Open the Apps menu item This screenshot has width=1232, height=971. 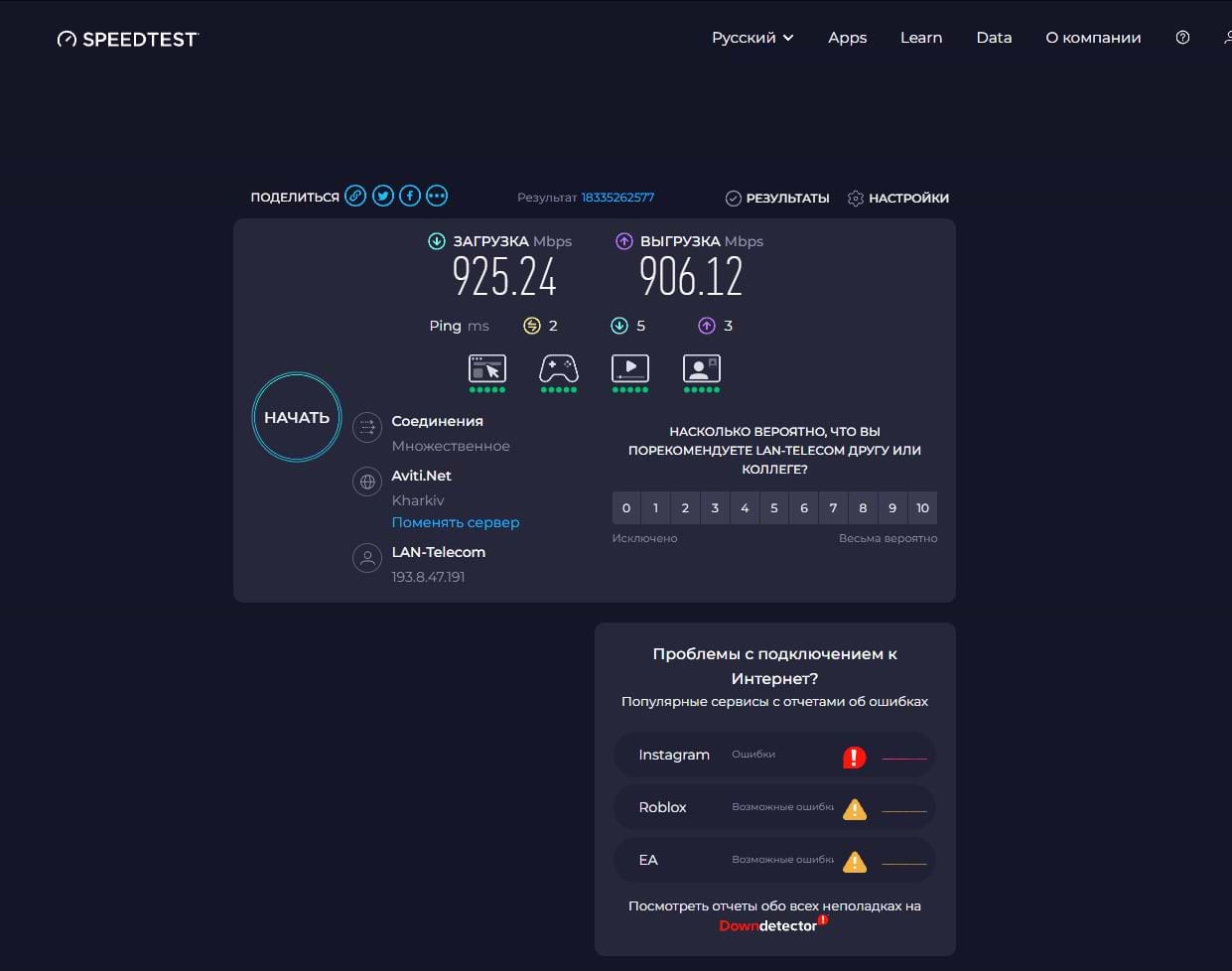847,38
